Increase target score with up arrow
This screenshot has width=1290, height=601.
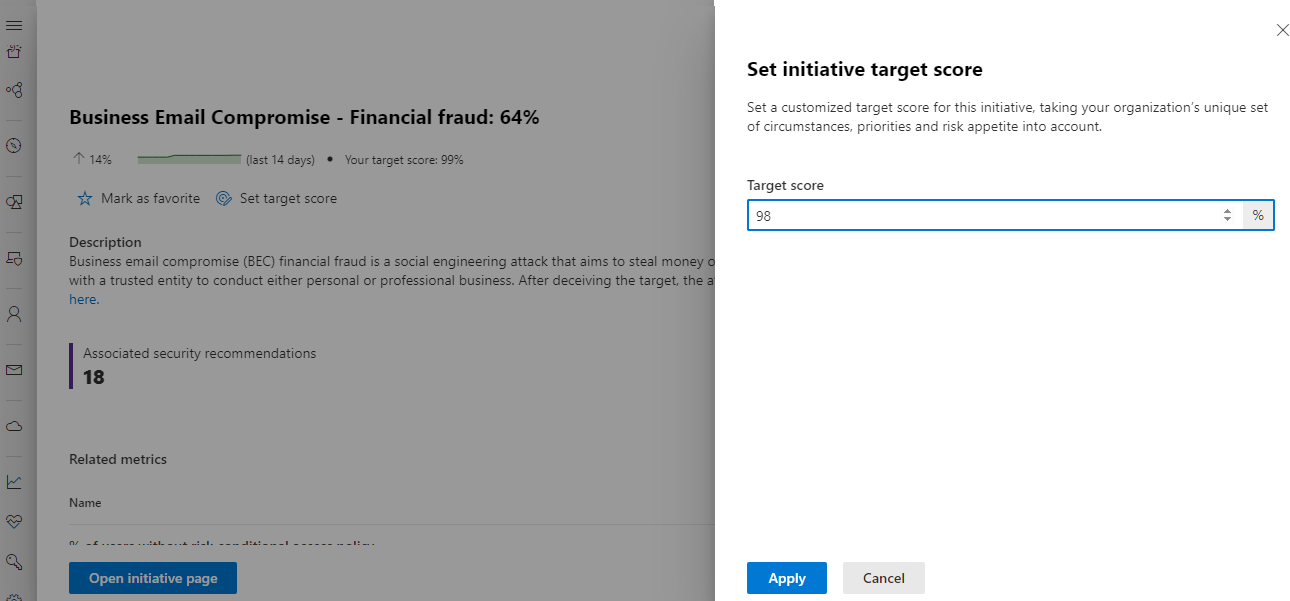1227,211
